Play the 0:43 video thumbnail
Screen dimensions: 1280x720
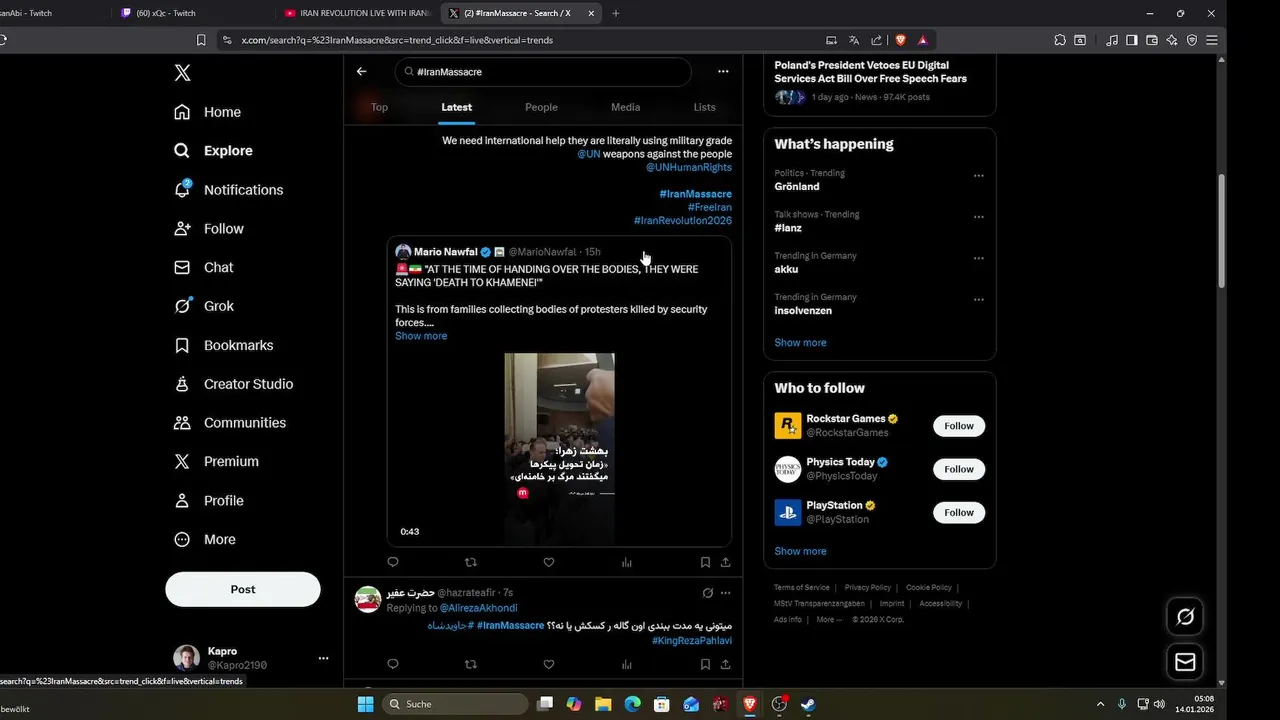click(x=559, y=449)
